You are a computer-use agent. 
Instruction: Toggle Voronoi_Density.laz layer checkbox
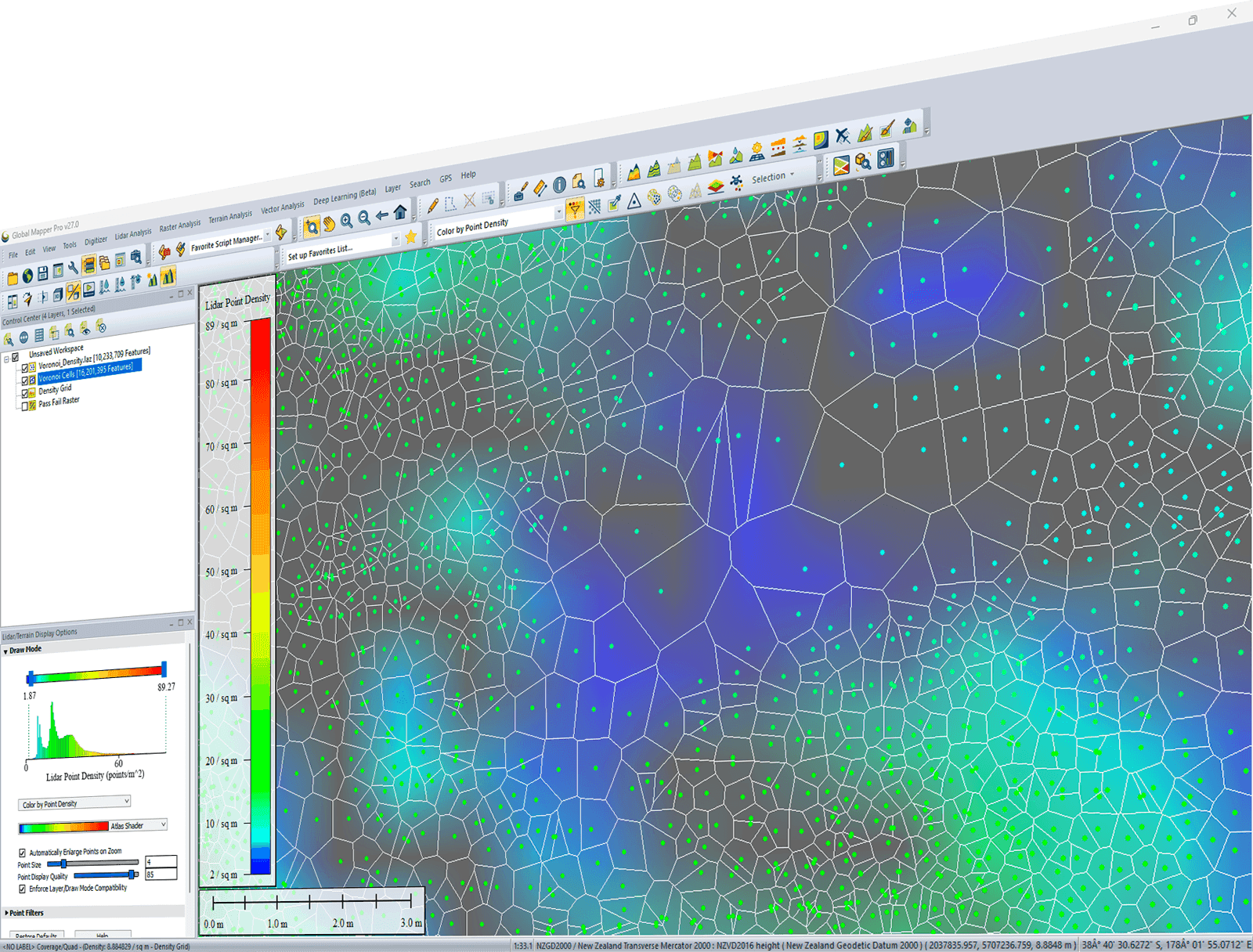24,367
